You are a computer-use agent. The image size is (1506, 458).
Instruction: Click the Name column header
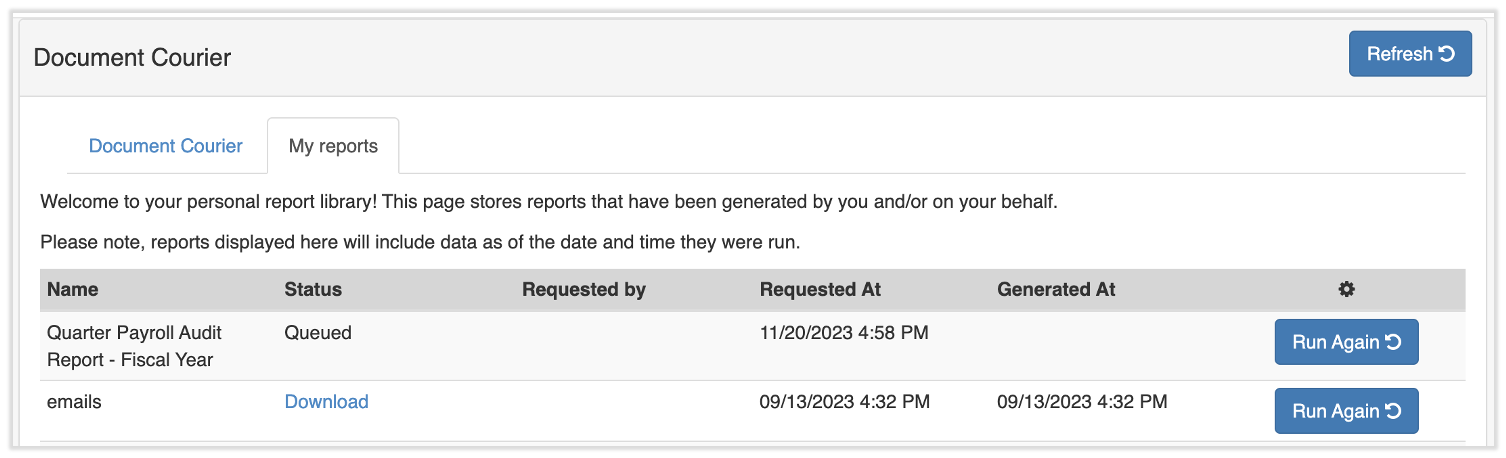[73, 290]
